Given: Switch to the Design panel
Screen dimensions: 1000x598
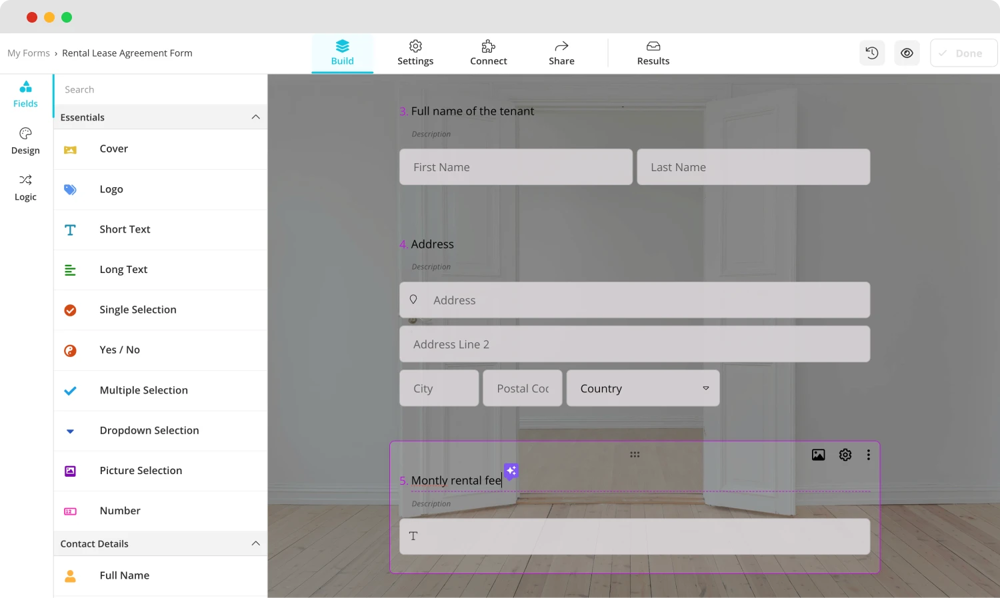Looking at the screenshot, I should pyautogui.click(x=24, y=142).
